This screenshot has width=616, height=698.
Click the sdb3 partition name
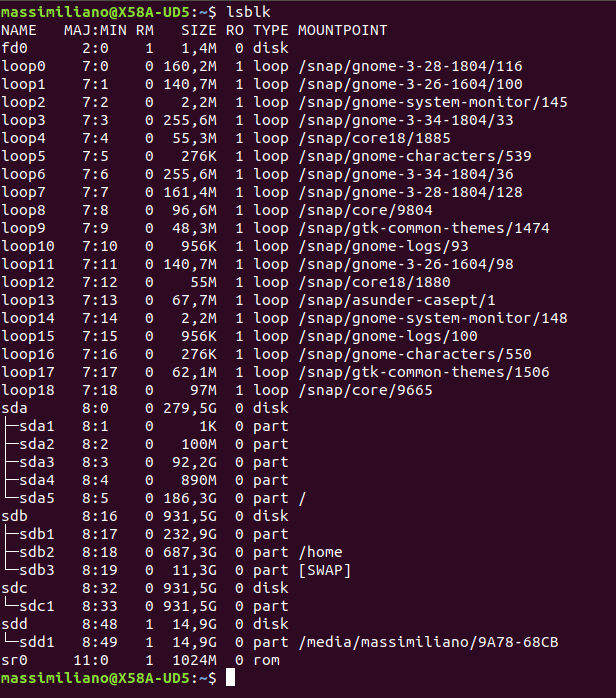(x=36, y=570)
